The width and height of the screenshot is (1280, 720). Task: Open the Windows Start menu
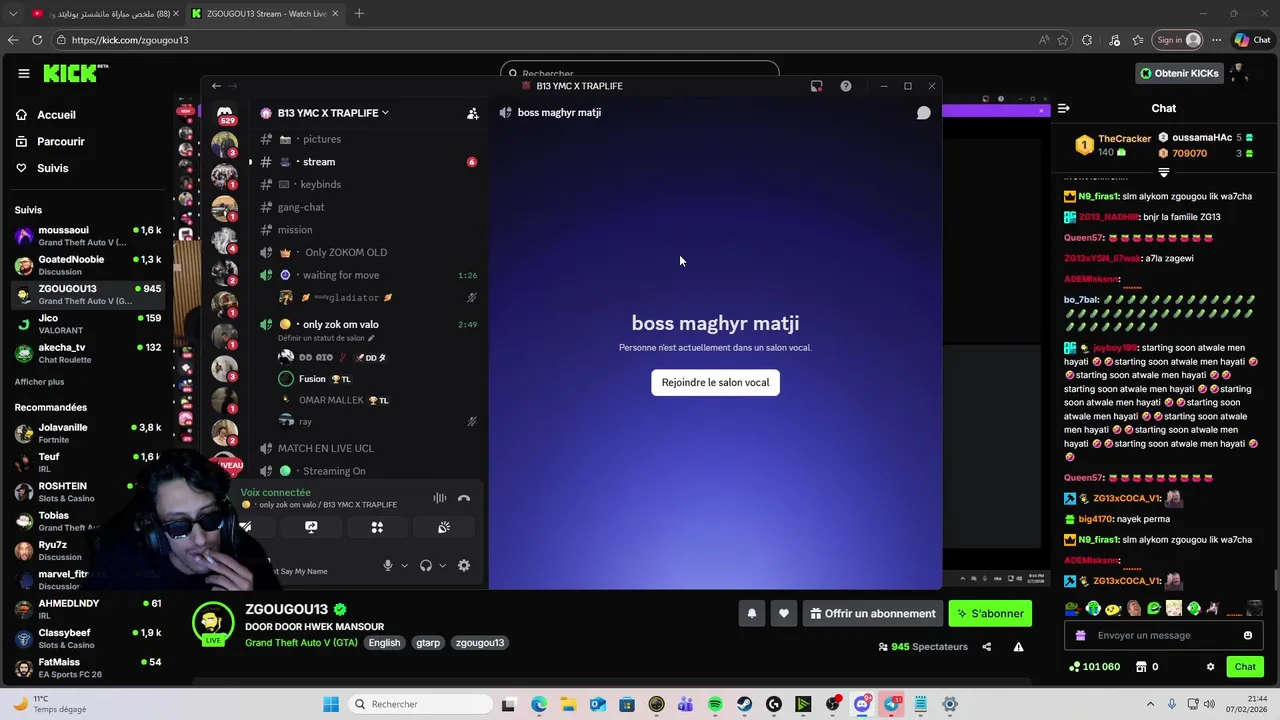point(331,704)
